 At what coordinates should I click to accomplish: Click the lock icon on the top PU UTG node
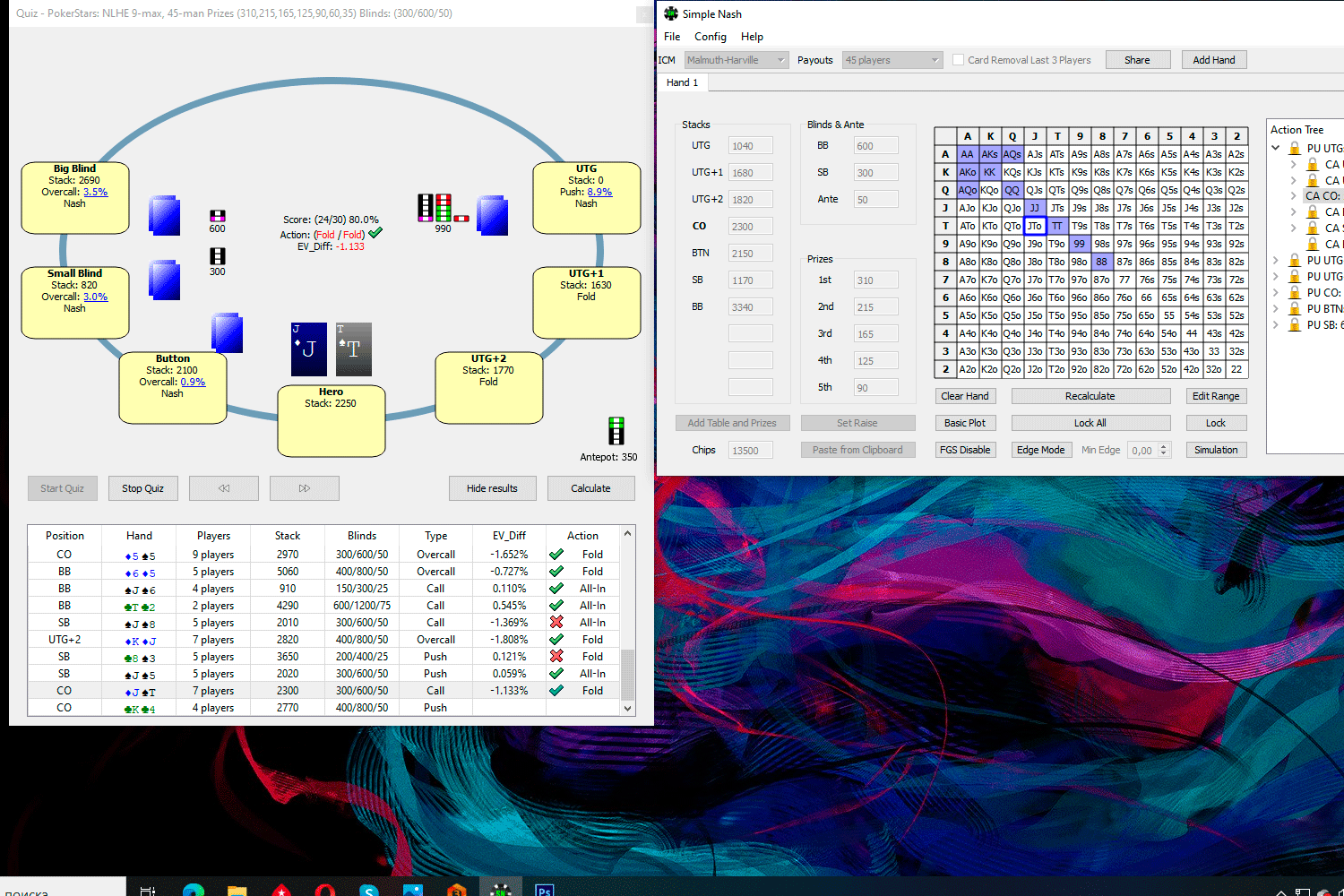tap(1294, 149)
